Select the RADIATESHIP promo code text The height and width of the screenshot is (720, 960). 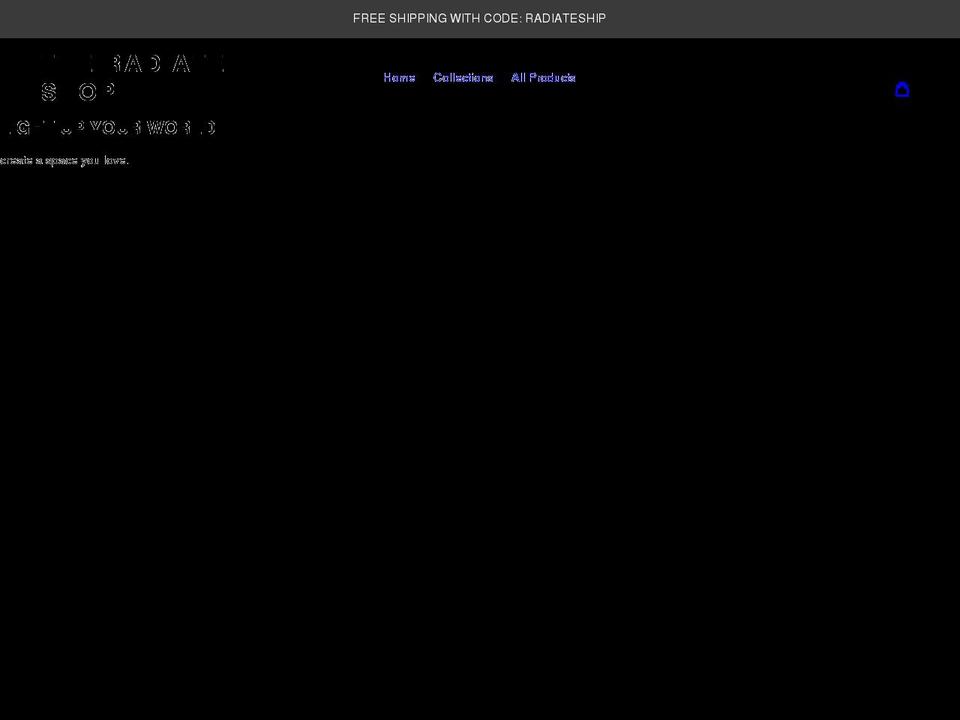pos(567,18)
